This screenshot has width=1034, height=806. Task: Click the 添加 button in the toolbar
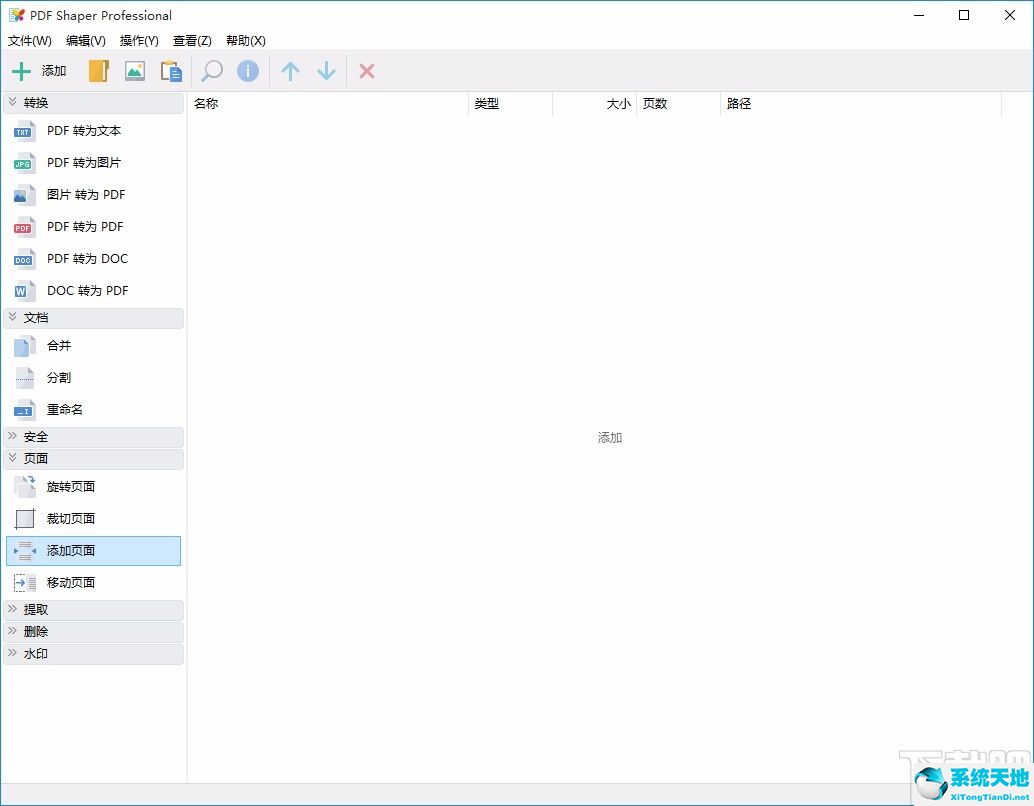coord(37,71)
